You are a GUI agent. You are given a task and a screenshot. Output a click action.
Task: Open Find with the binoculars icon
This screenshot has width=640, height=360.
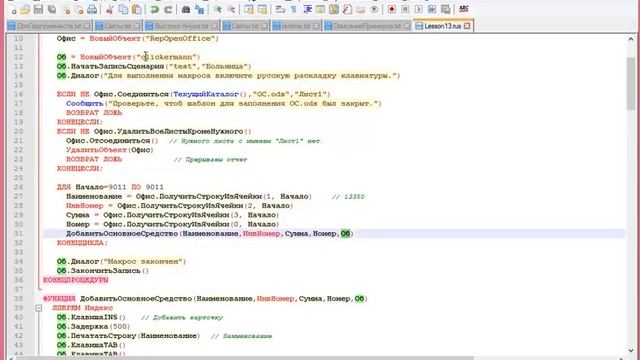pyautogui.click(x=186, y=9)
